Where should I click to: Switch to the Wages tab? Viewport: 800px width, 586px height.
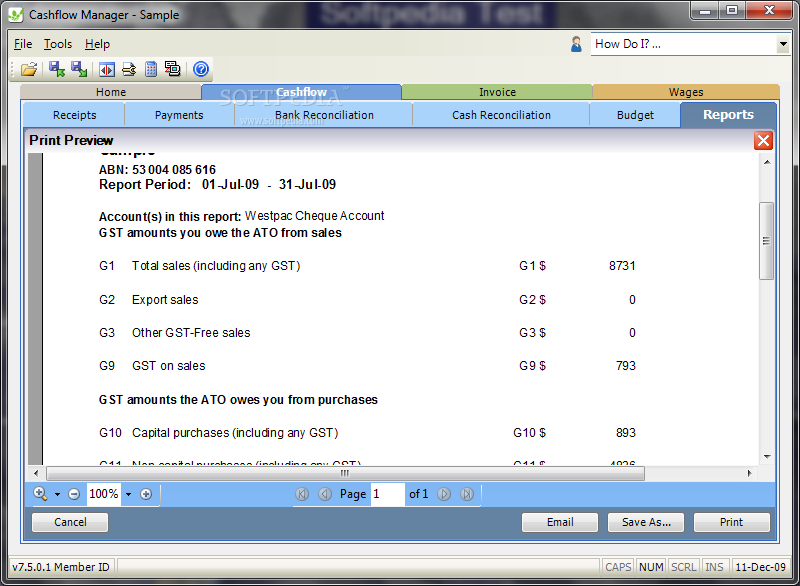[x=686, y=92]
